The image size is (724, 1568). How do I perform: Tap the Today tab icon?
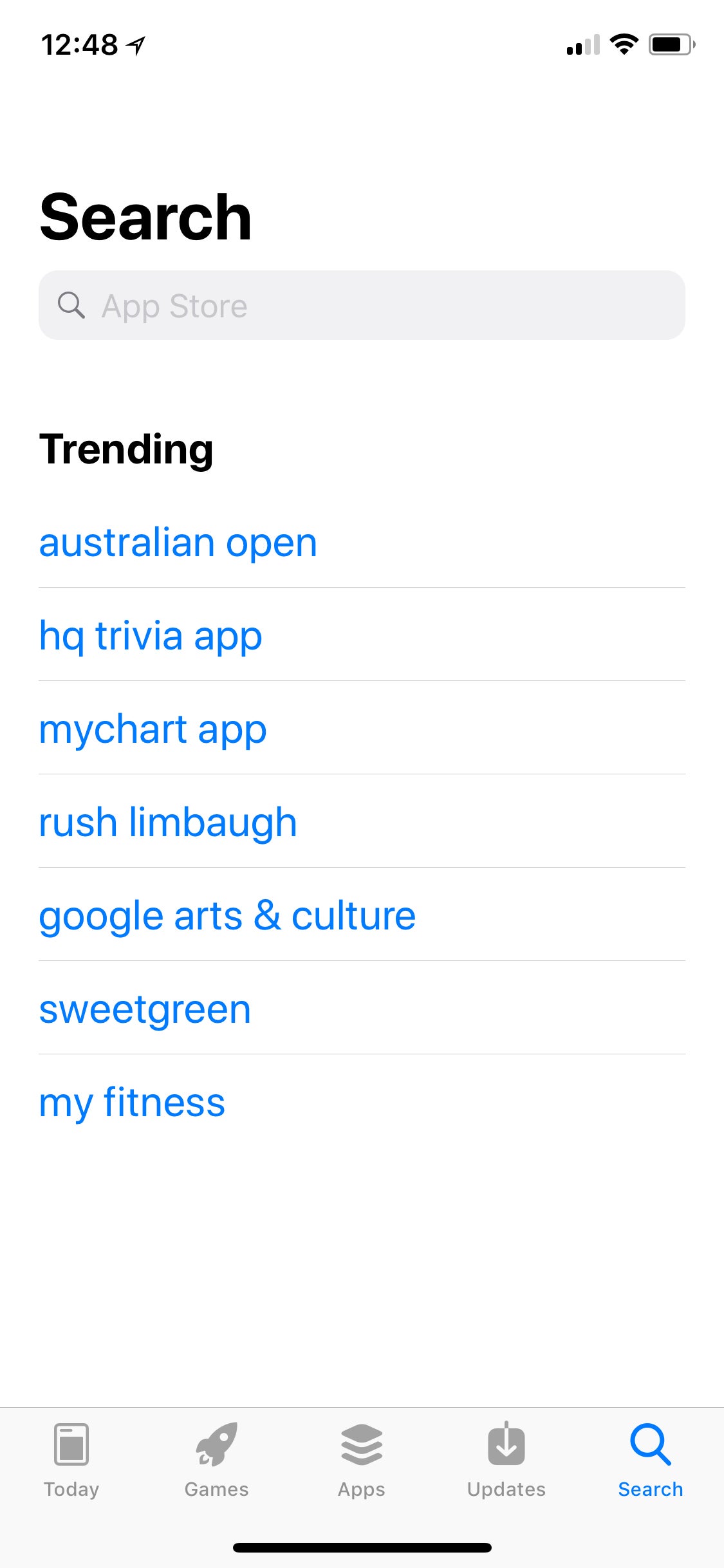point(71,1444)
